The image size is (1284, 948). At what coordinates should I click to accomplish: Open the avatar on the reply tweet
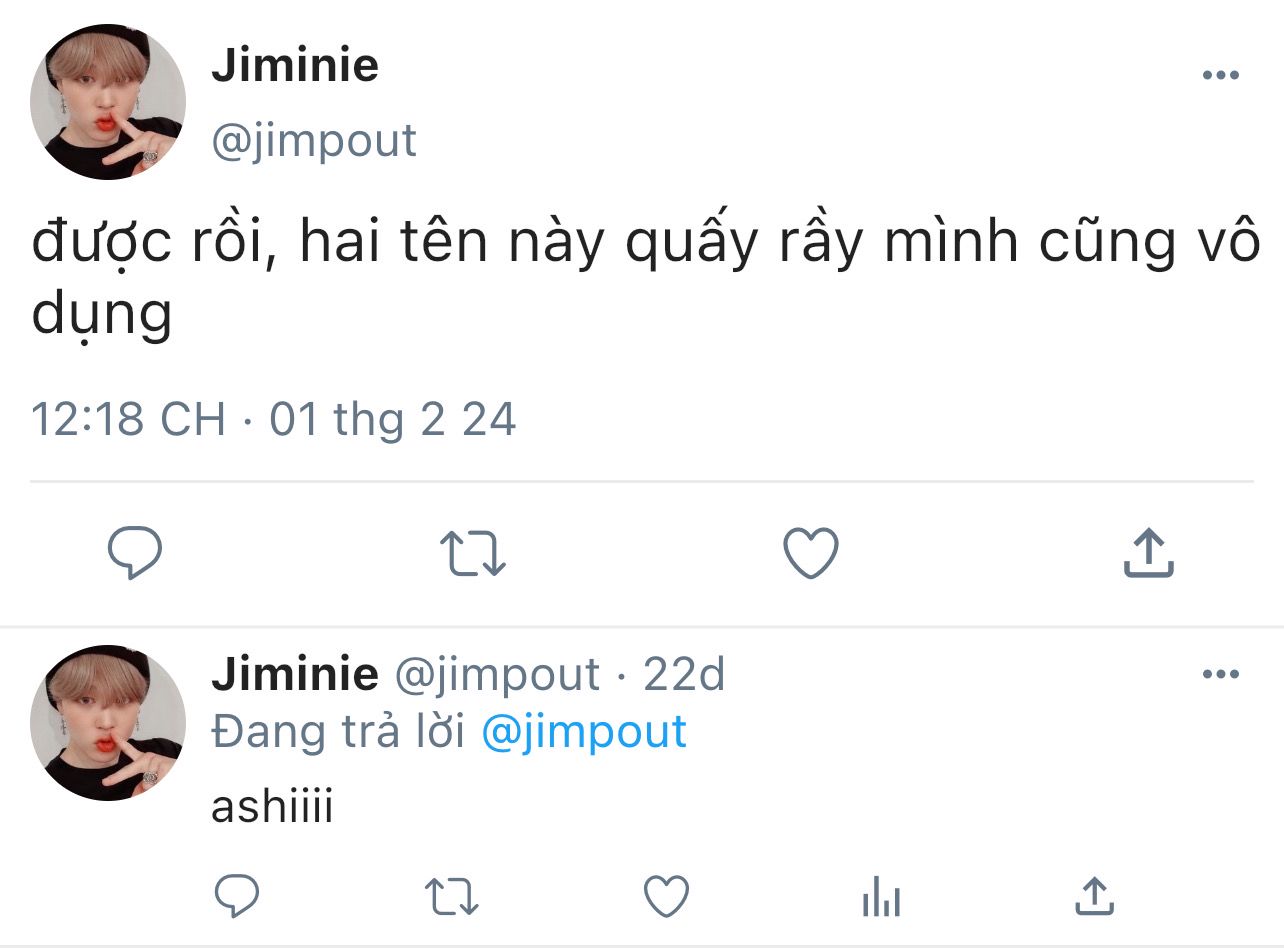pos(107,722)
